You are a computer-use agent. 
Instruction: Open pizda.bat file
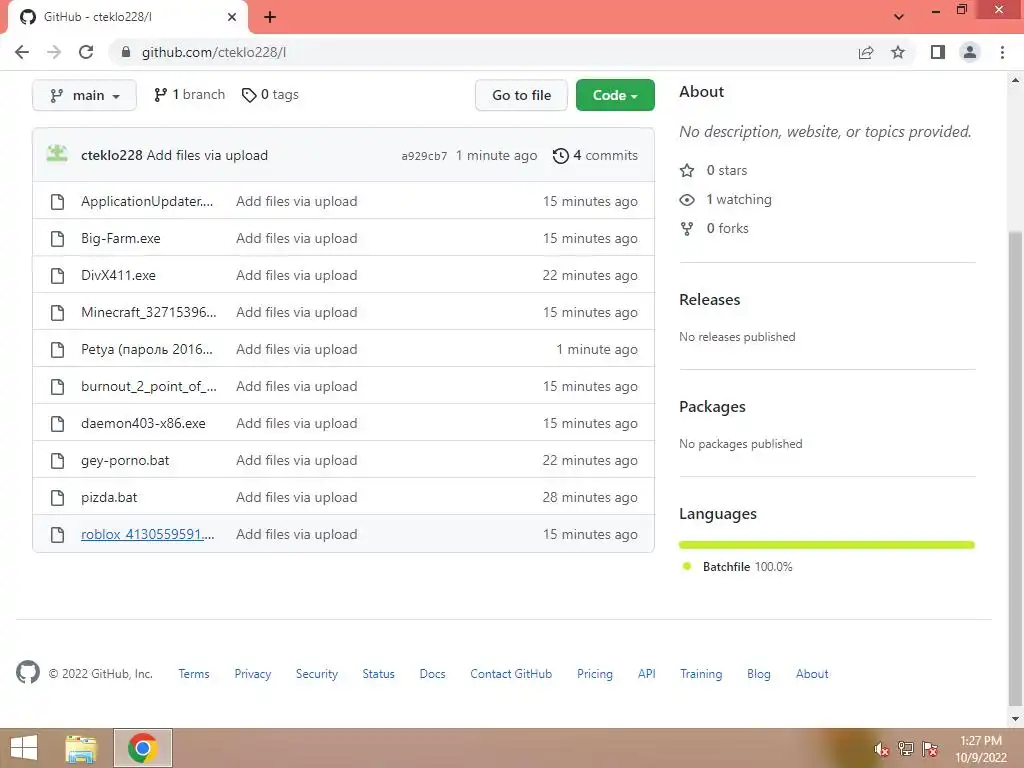point(109,497)
